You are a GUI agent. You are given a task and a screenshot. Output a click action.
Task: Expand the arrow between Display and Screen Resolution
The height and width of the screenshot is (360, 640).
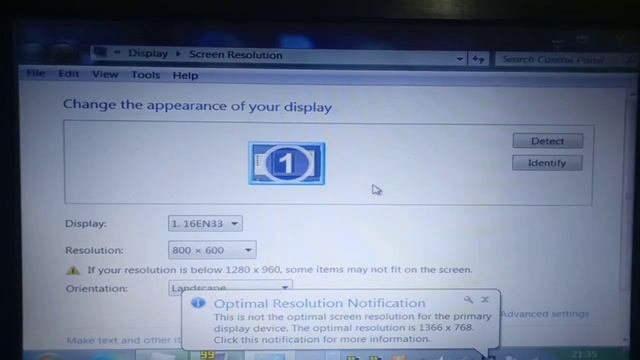178,54
